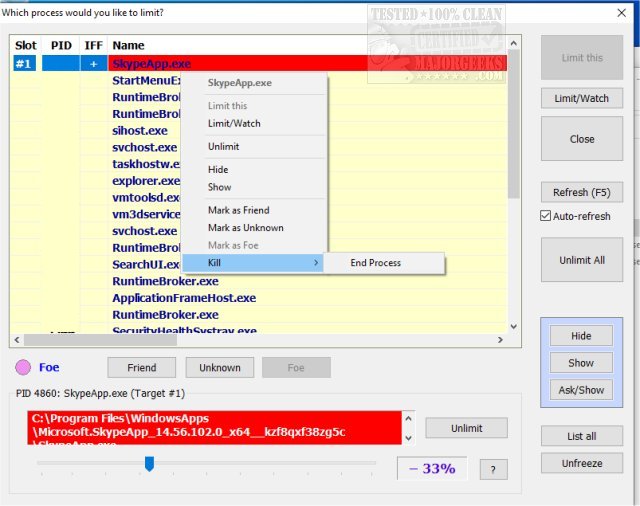Select SearchUI.exe process row
Viewport: 640px width, 506px height.
coord(146,264)
